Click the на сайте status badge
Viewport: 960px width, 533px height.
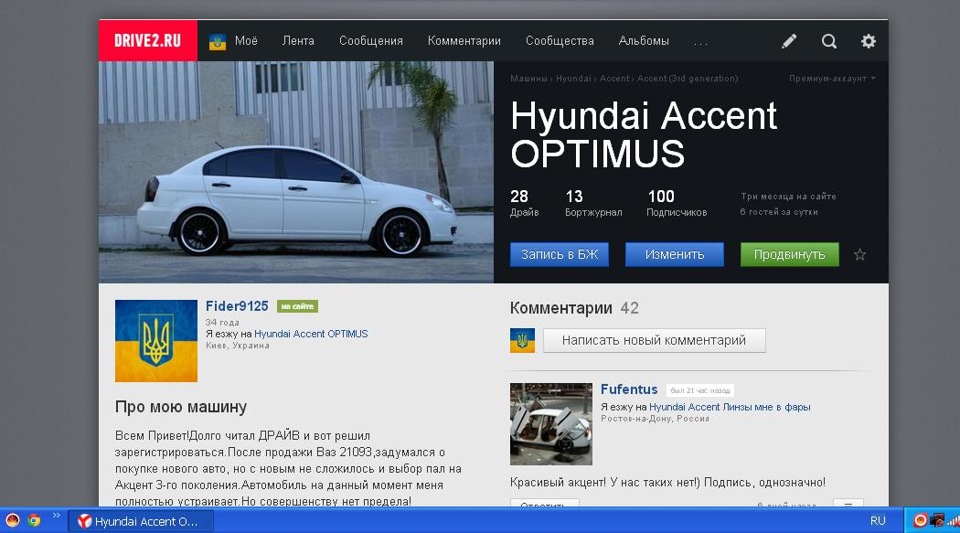click(298, 307)
